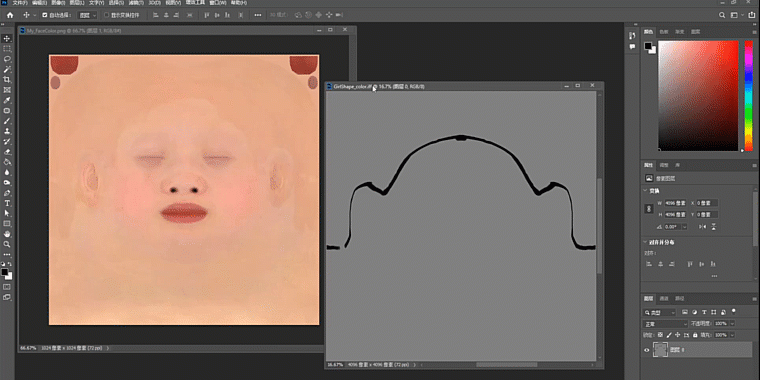Flip vertical button in Properties panel
This screenshot has width=760, height=380.
tap(713, 227)
